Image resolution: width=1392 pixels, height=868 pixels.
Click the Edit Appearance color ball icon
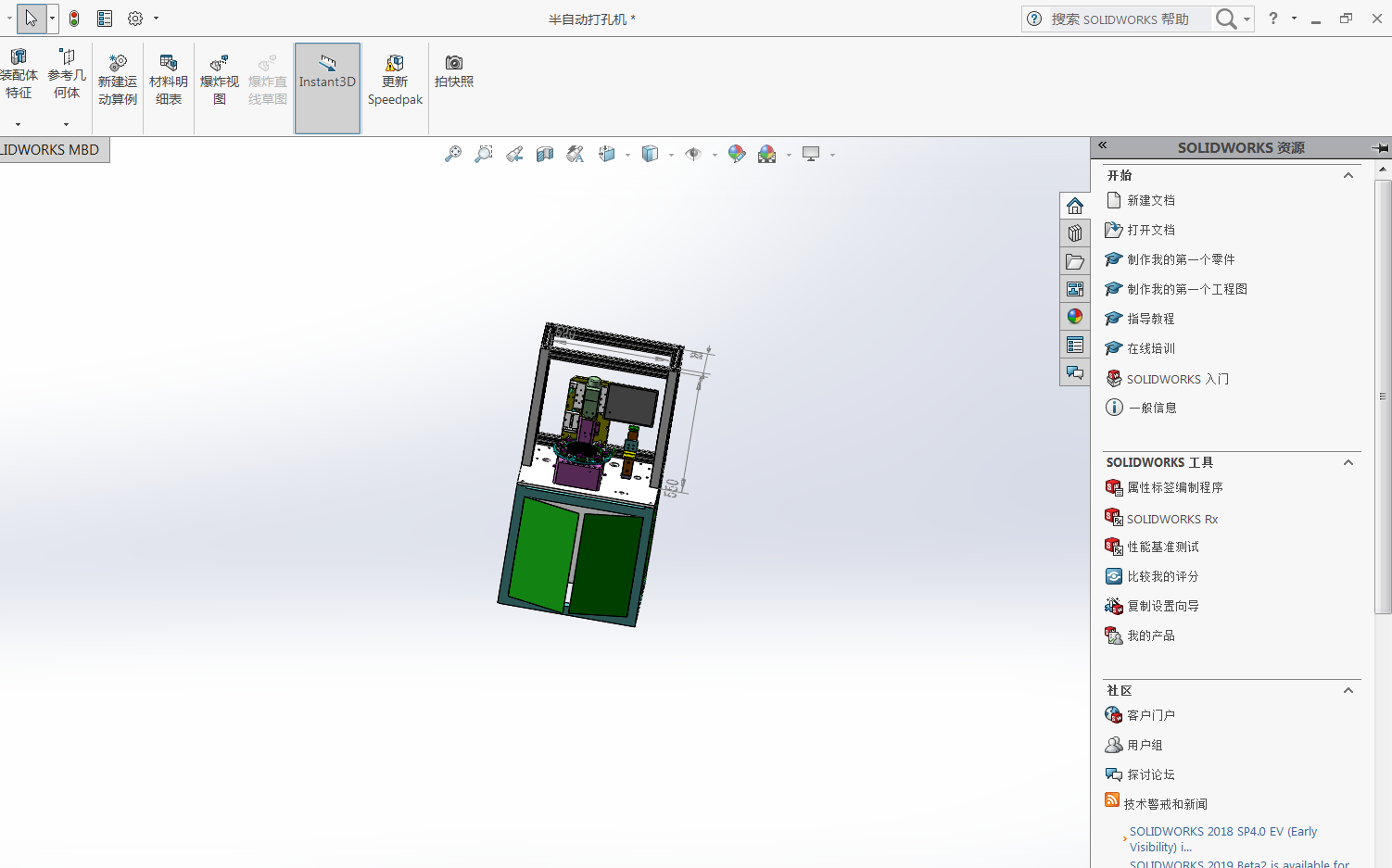coord(737,154)
